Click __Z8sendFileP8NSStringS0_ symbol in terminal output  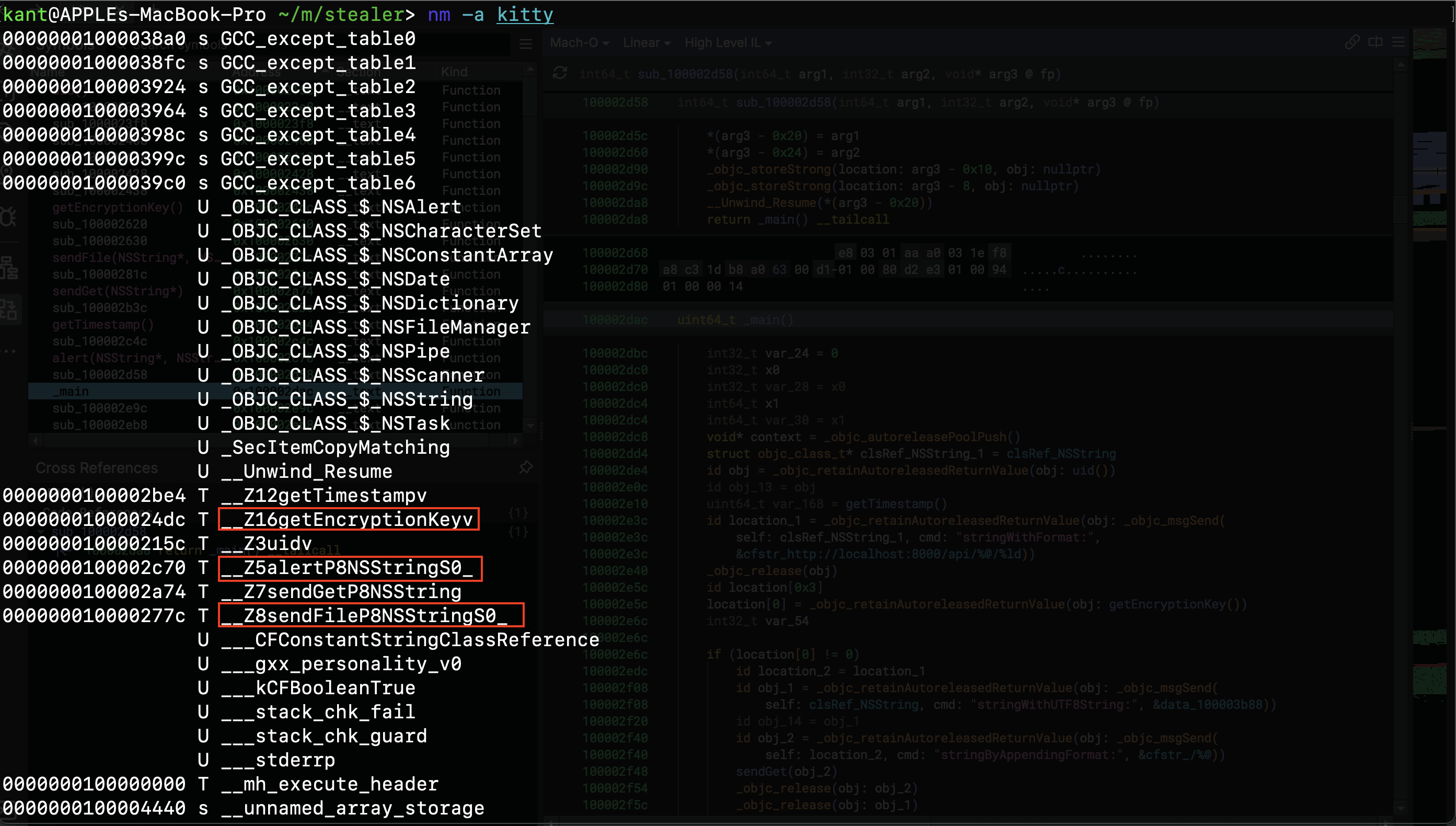click(364, 615)
